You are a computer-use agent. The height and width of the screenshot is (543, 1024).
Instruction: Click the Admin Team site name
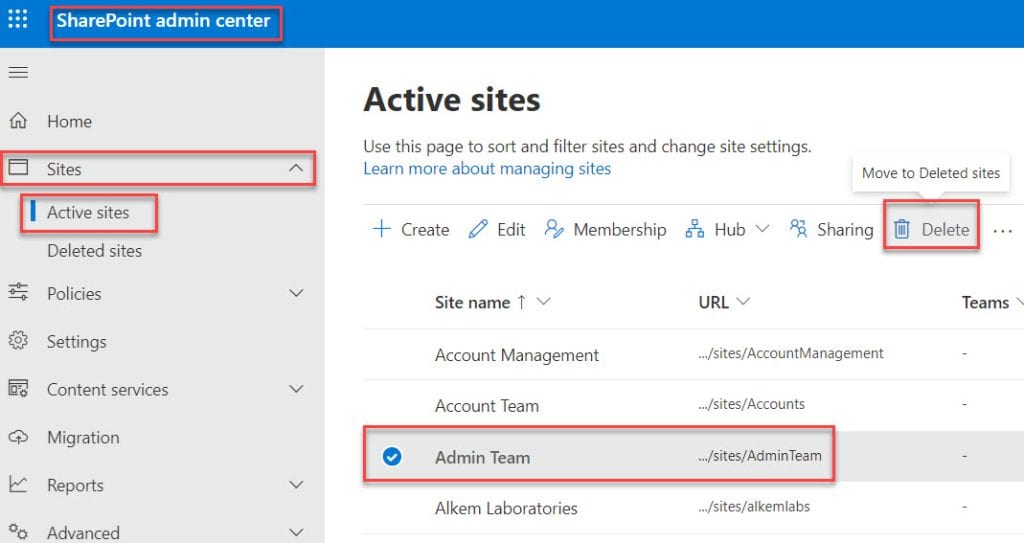click(483, 457)
